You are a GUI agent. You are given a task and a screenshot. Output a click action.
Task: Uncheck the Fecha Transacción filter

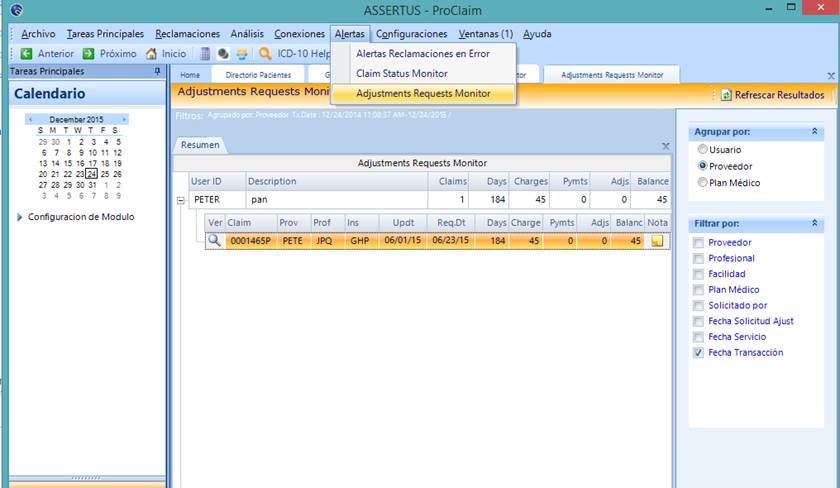[x=698, y=353]
